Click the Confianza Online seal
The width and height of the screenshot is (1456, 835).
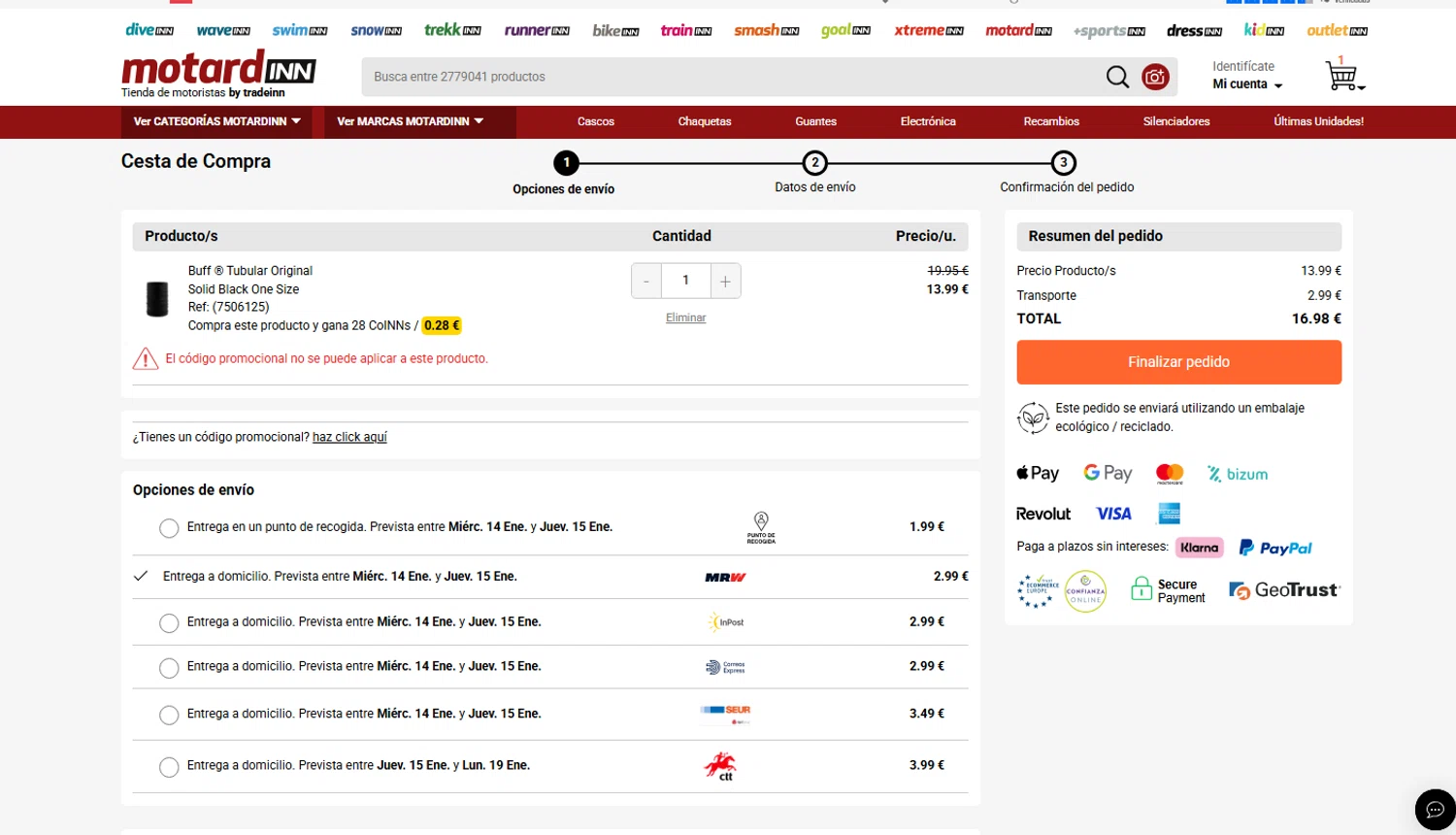point(1085,591)
